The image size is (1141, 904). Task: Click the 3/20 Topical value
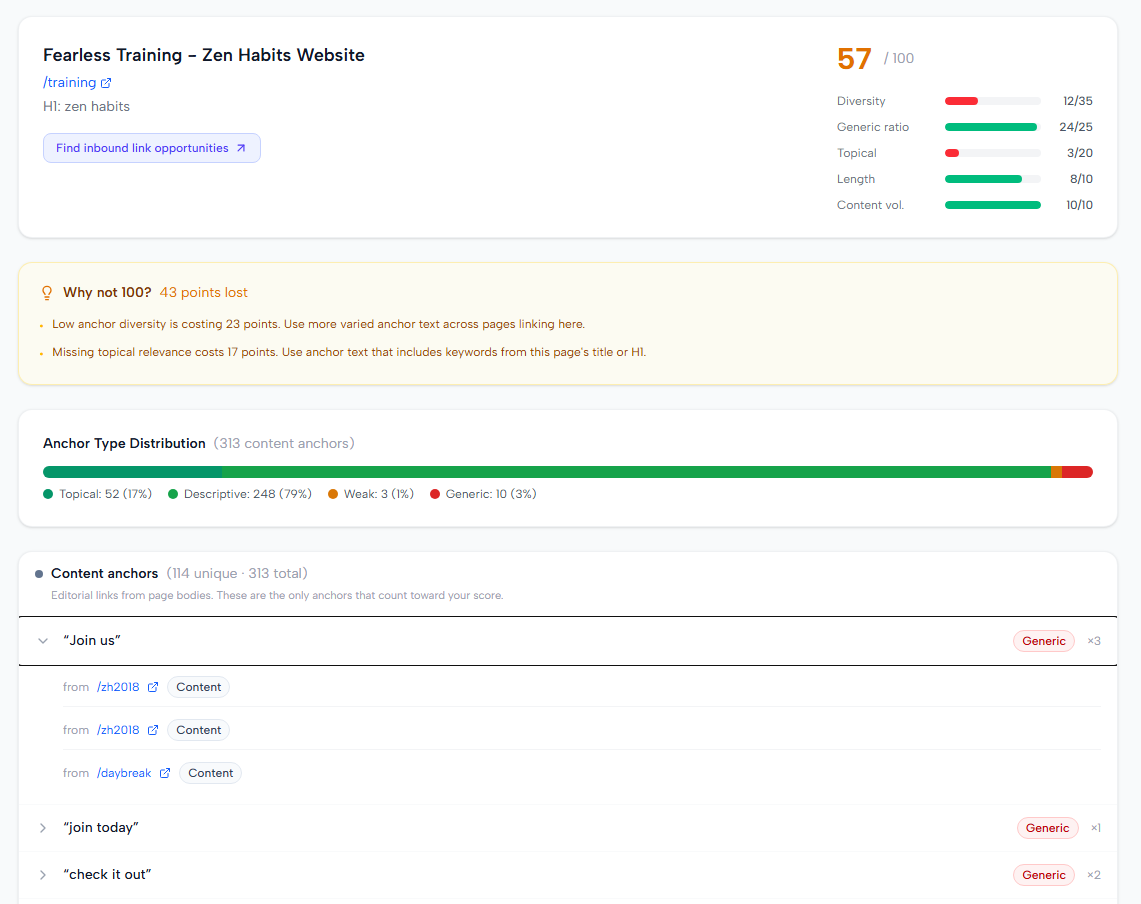(x=1080, y=153)
